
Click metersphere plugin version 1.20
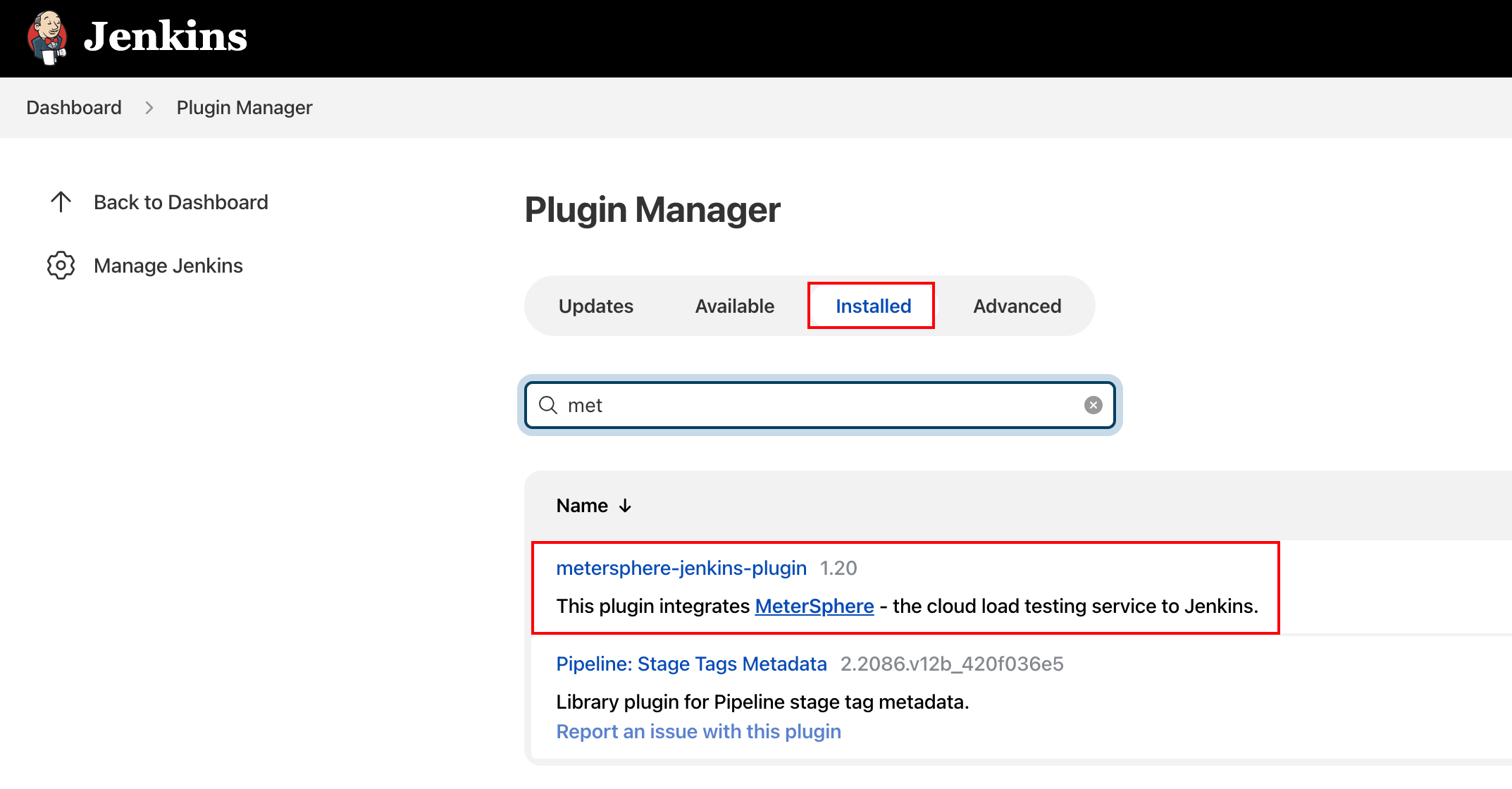tap(838, 568)
